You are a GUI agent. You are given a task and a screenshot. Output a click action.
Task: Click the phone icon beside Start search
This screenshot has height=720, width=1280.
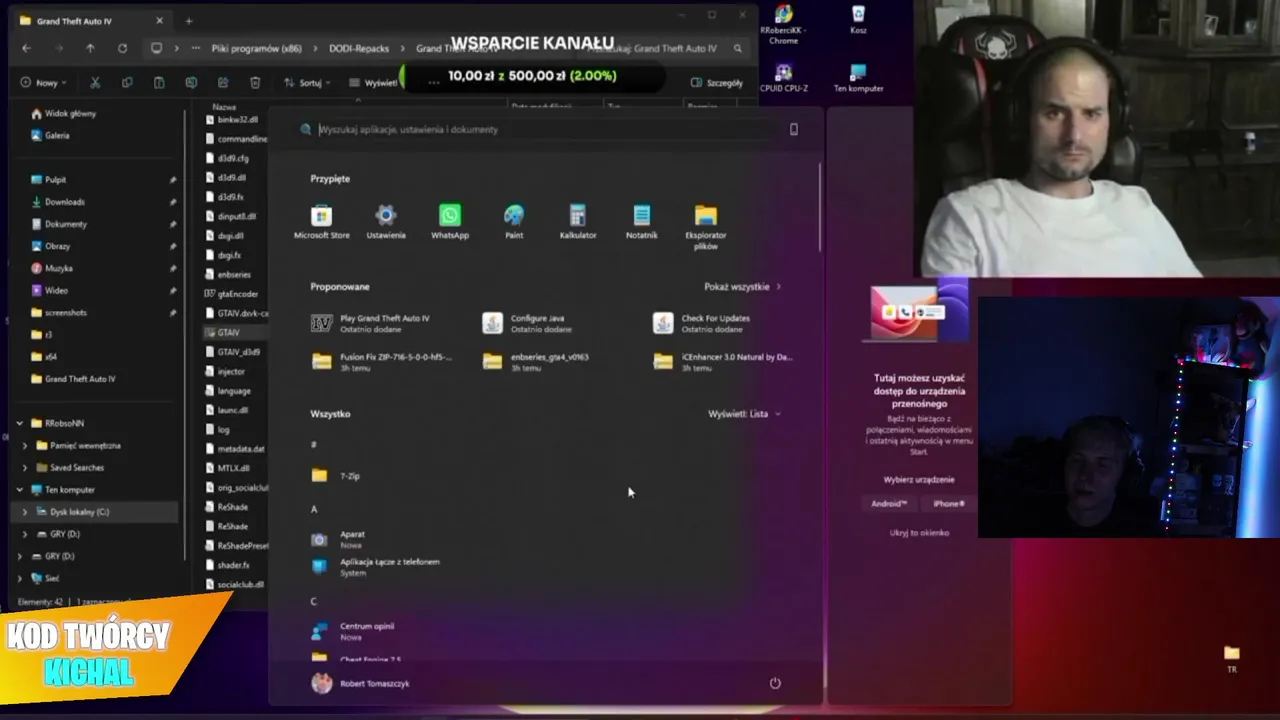794,129
